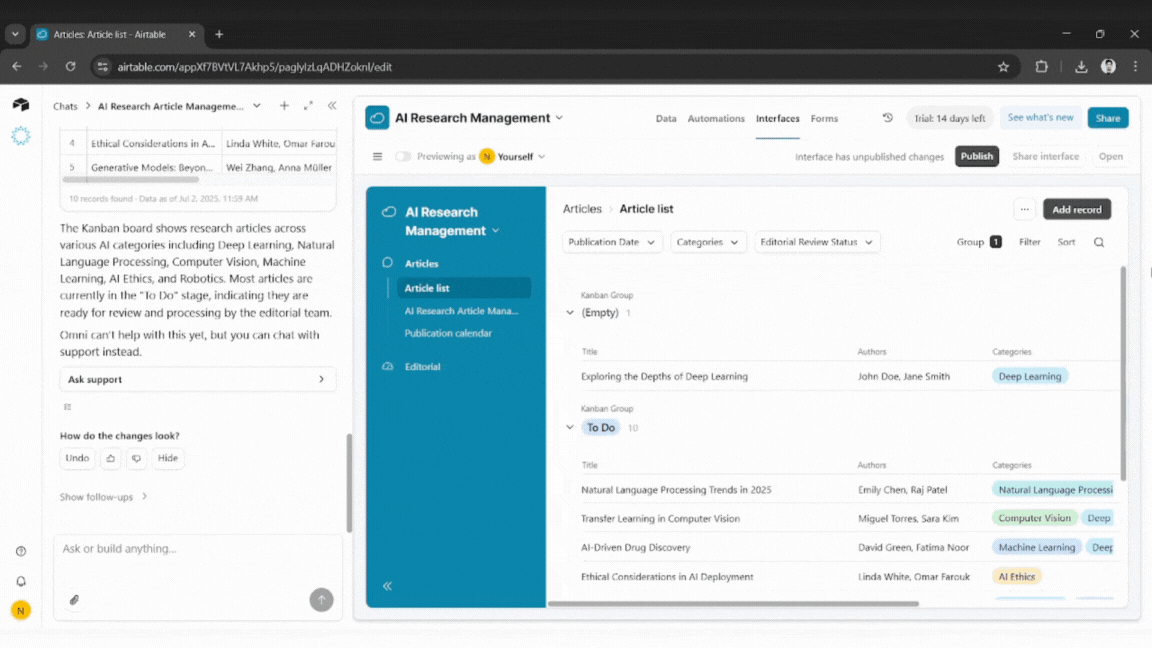Attach a file using the paperclip icon
This screenshot has width=1152, height=648.
point(73,599)
